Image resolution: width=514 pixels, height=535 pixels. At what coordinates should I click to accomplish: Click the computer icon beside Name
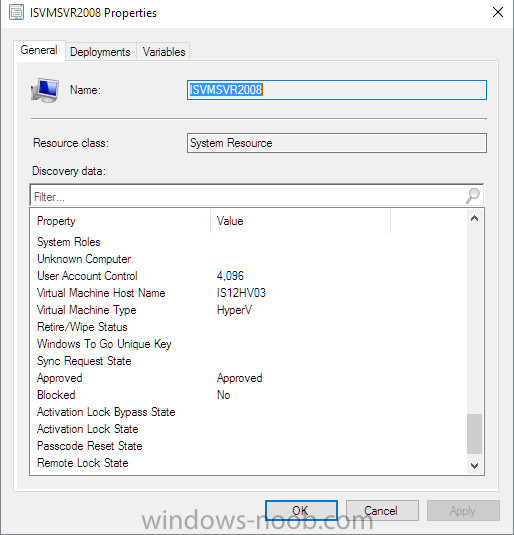click(45, 90)
